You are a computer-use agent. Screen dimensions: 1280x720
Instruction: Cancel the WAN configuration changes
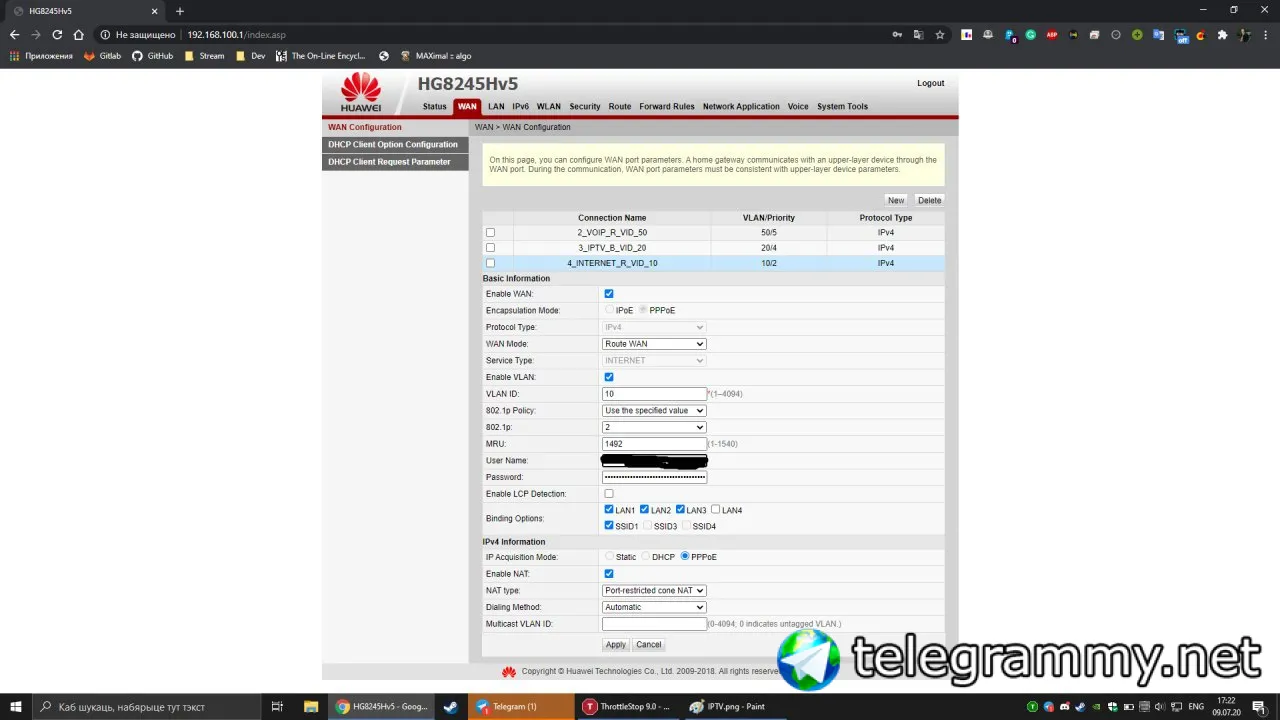coord(649,645)
